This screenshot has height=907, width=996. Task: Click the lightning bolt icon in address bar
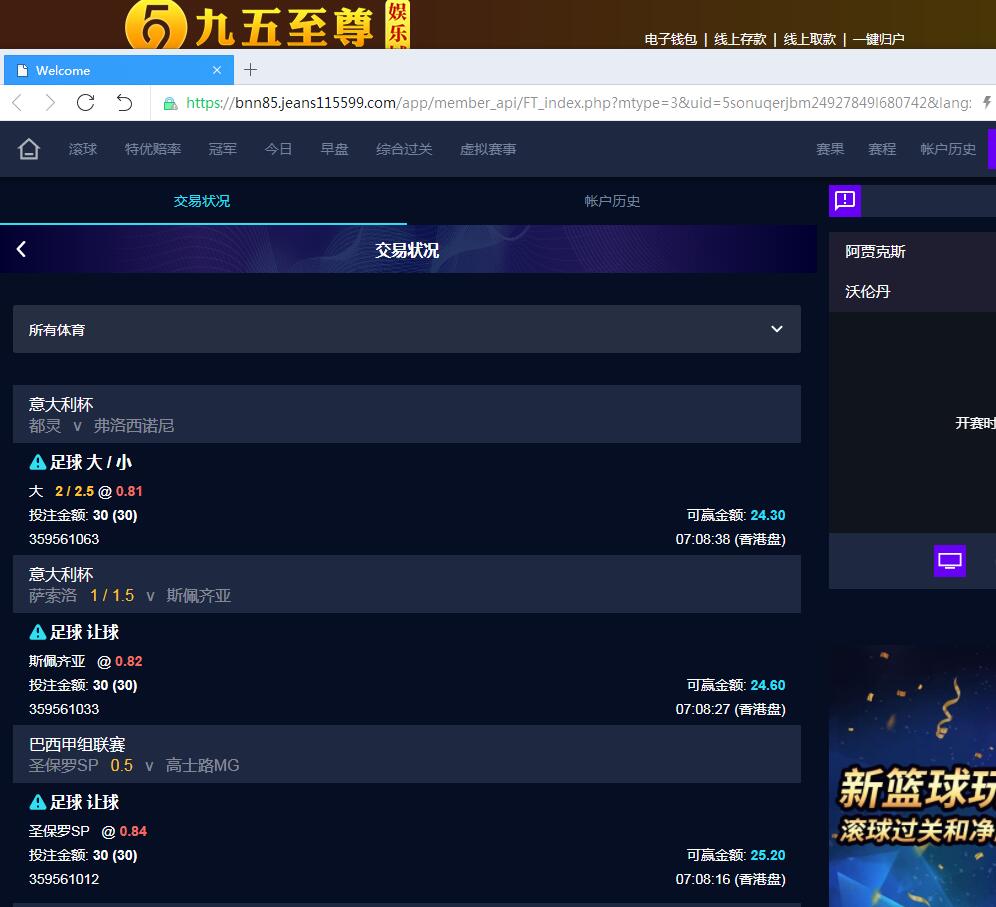coord(986,102)
